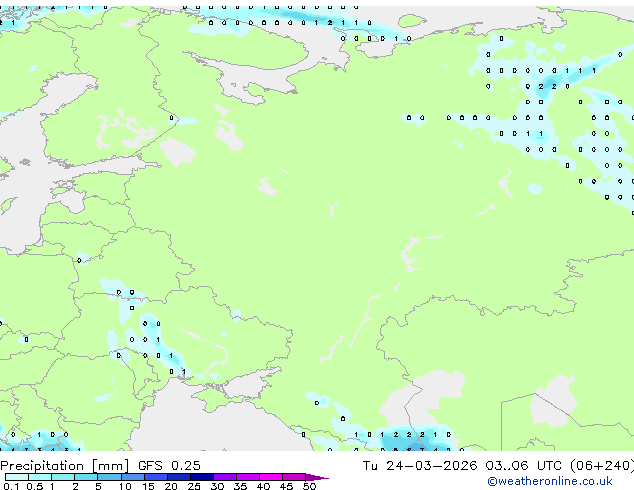
Task: Pick the 15–20 mm legend swatch
Action: click(x=156, y=477)
